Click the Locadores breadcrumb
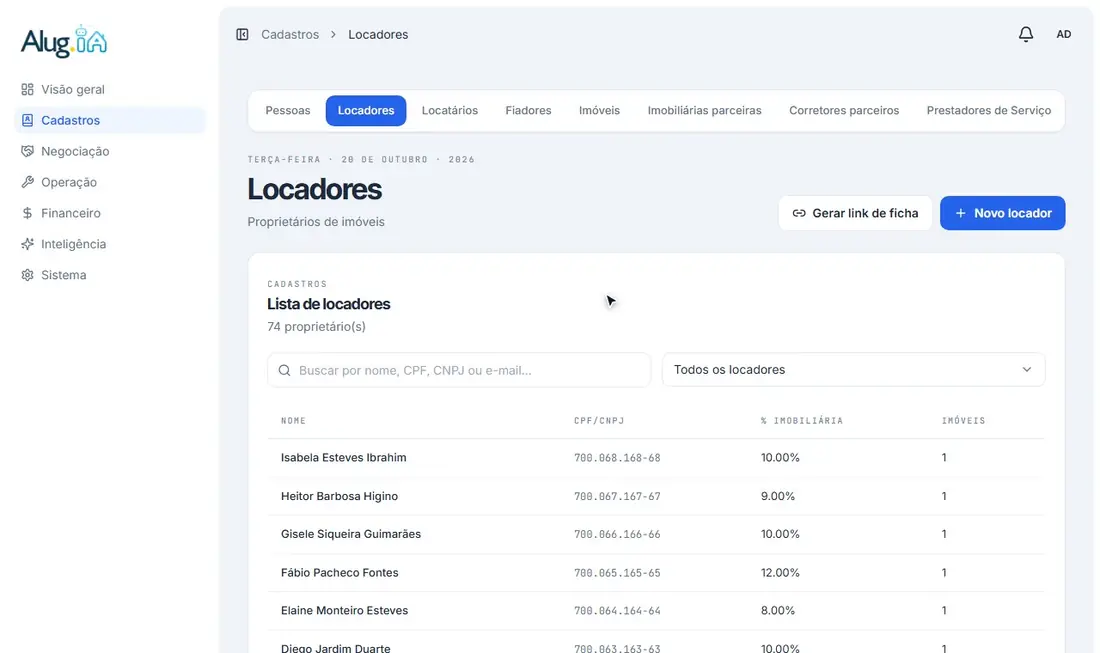This screenshot has width=1100, height=653. [378, 34]
